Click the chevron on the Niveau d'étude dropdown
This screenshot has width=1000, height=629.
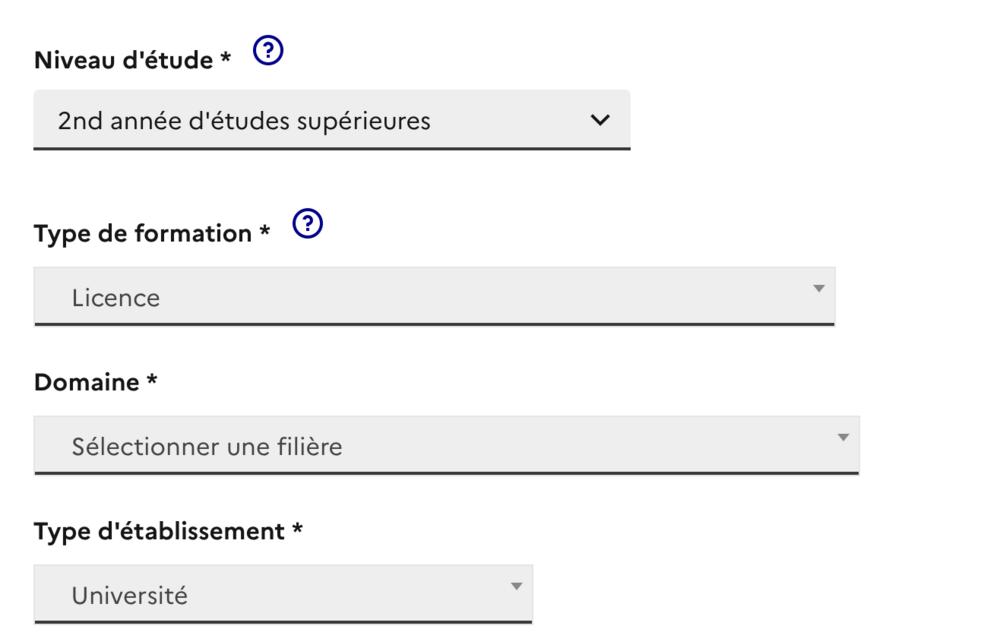600,120
